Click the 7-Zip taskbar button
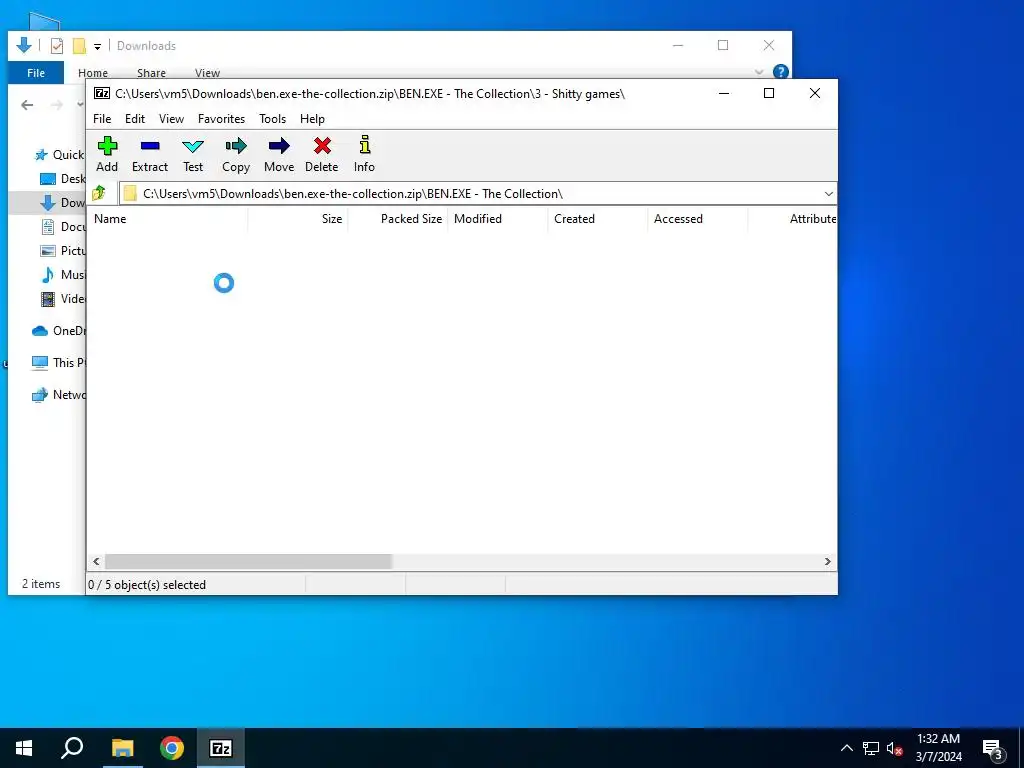This screenshot has height=768, width=1024. pos(221,748)
